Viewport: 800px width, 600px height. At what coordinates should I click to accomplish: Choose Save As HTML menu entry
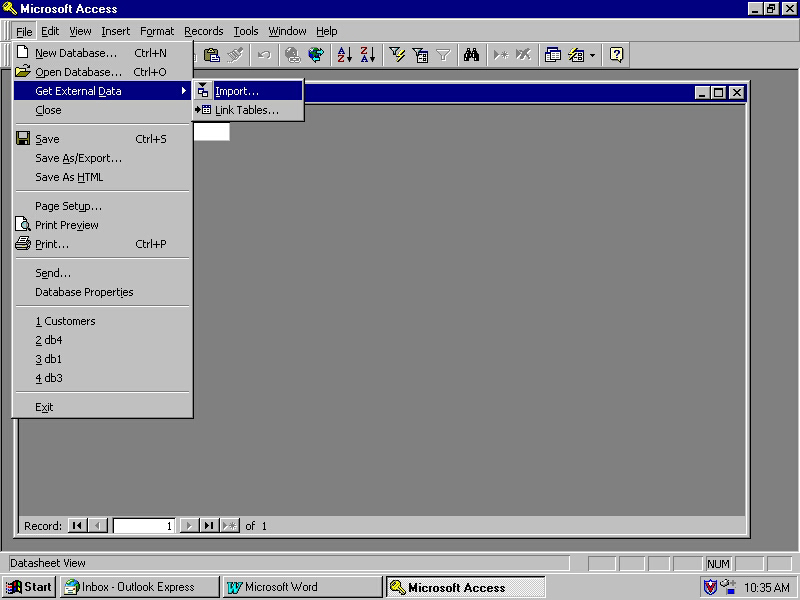pos(102,177)
